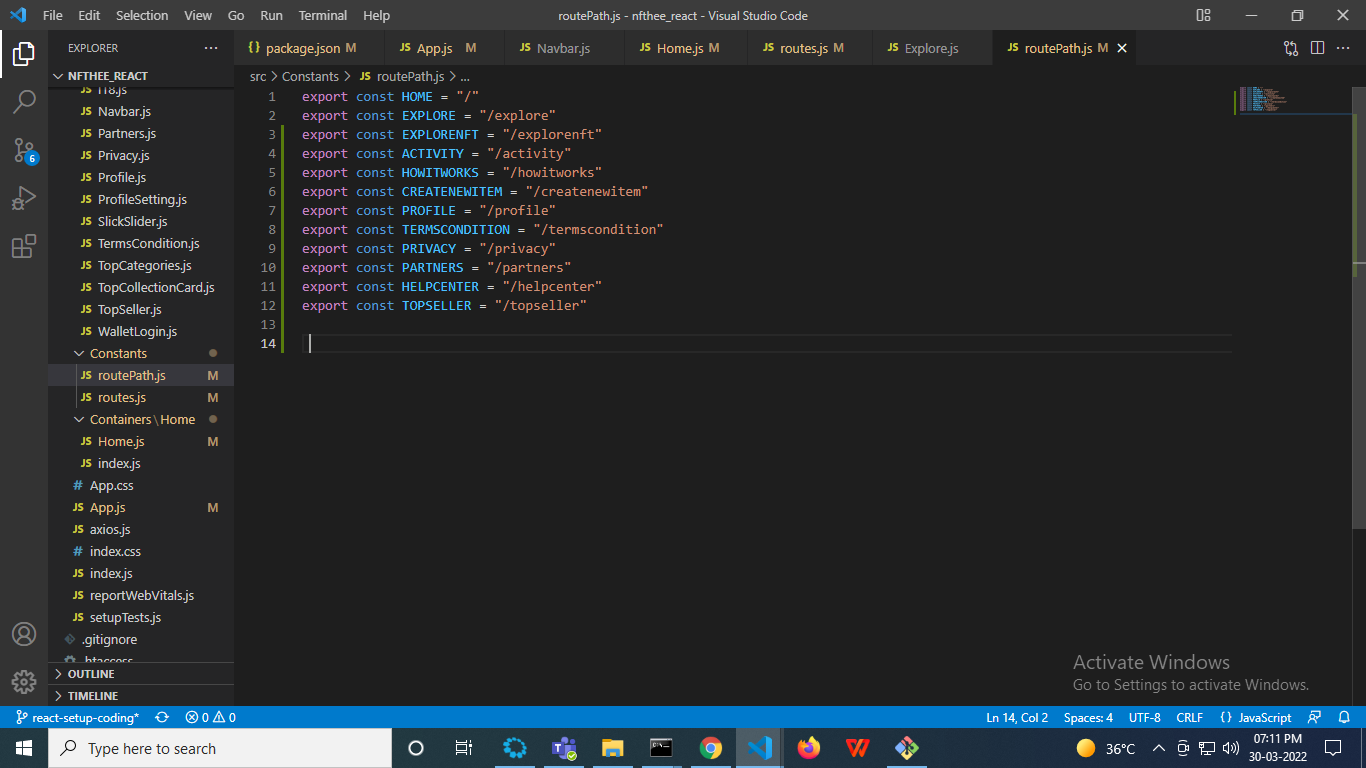1366x768 pixels.
Task: Click the react-setup-coding branch in status bar
Action: (x=78, y=717)
